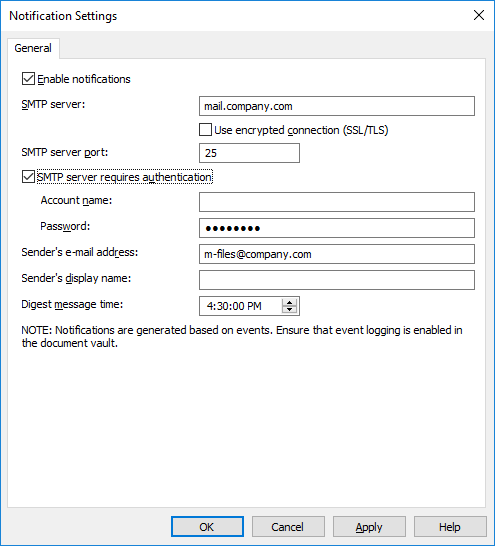The width and height of the screenshot is (495, 546).
Task: Focus the Sender's display name field
Action: 337,280
